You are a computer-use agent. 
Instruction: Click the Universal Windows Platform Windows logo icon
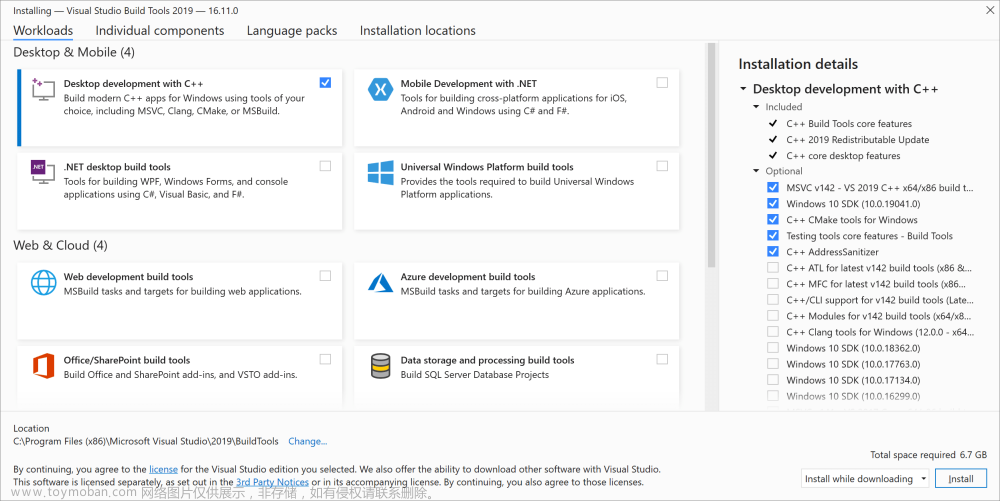pyautogui.click(x=380, y=173)
